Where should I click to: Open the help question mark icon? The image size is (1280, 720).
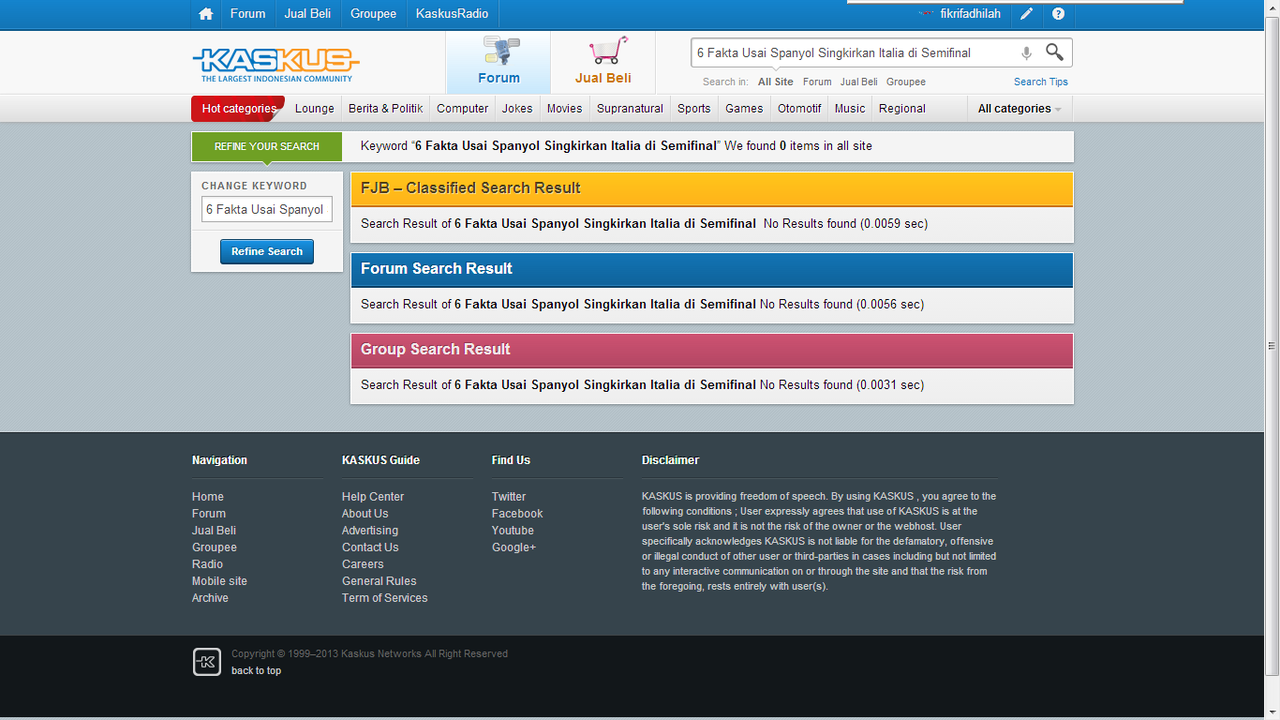pos(1058,14)
